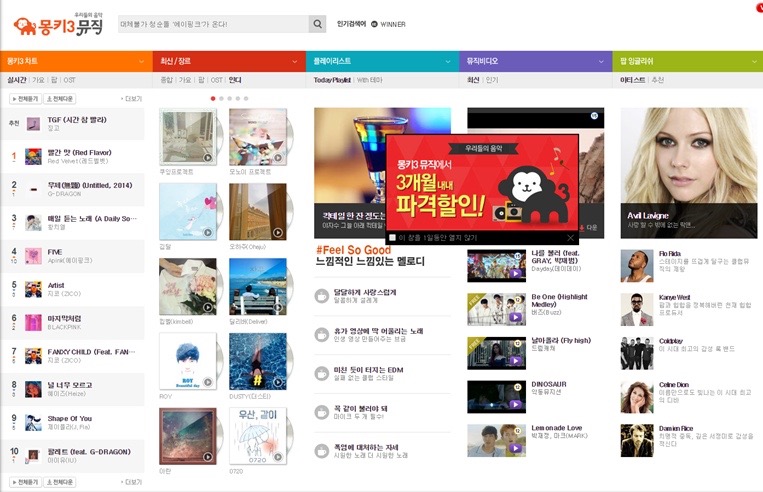Open chart song Shape Of You
The height and width of the screenshot is (492, 763).
(x=70, y=418)
